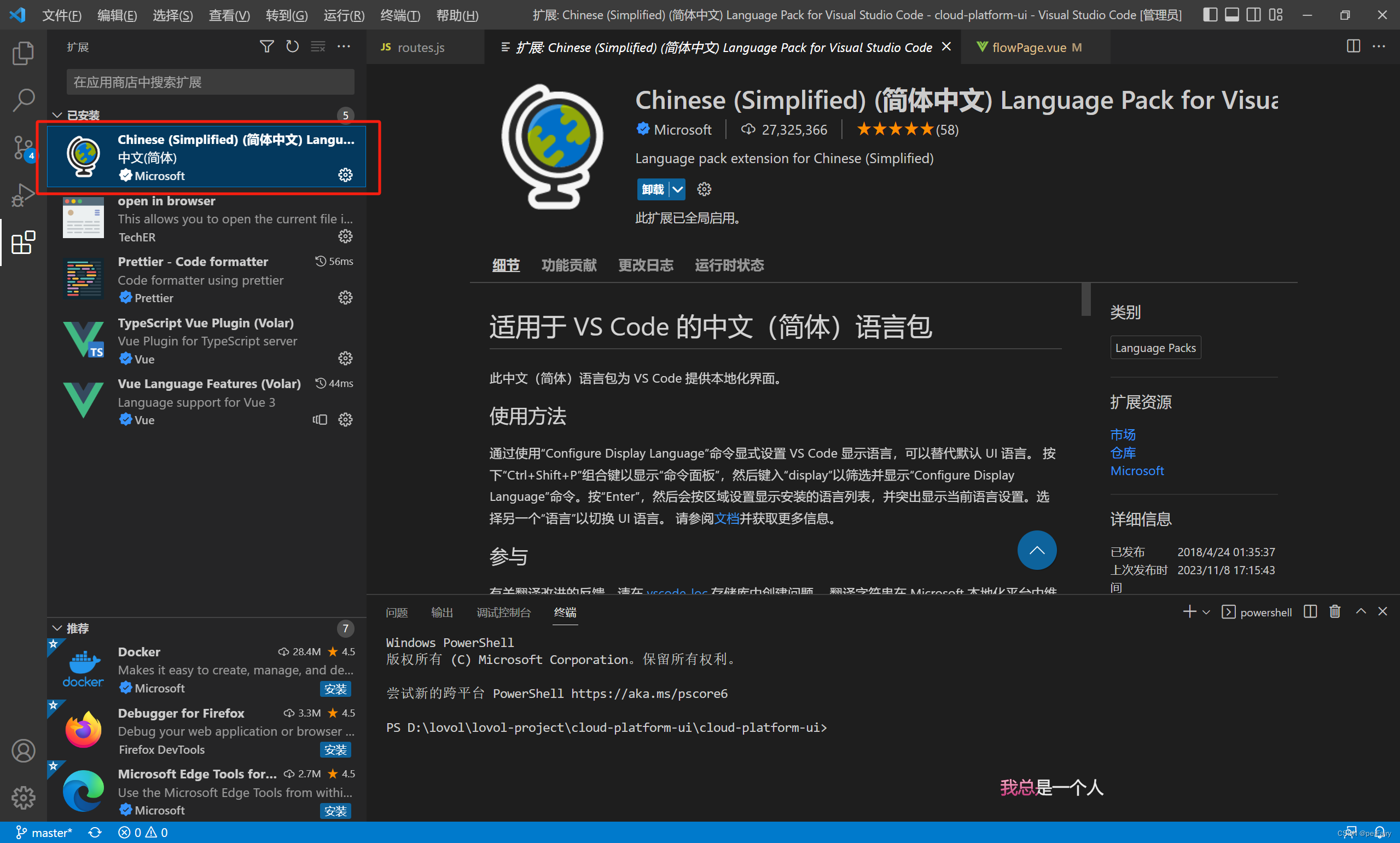Split the terminal panel
The height and width of the screenshot is (843, 1400).
(x=1310, y=611)
